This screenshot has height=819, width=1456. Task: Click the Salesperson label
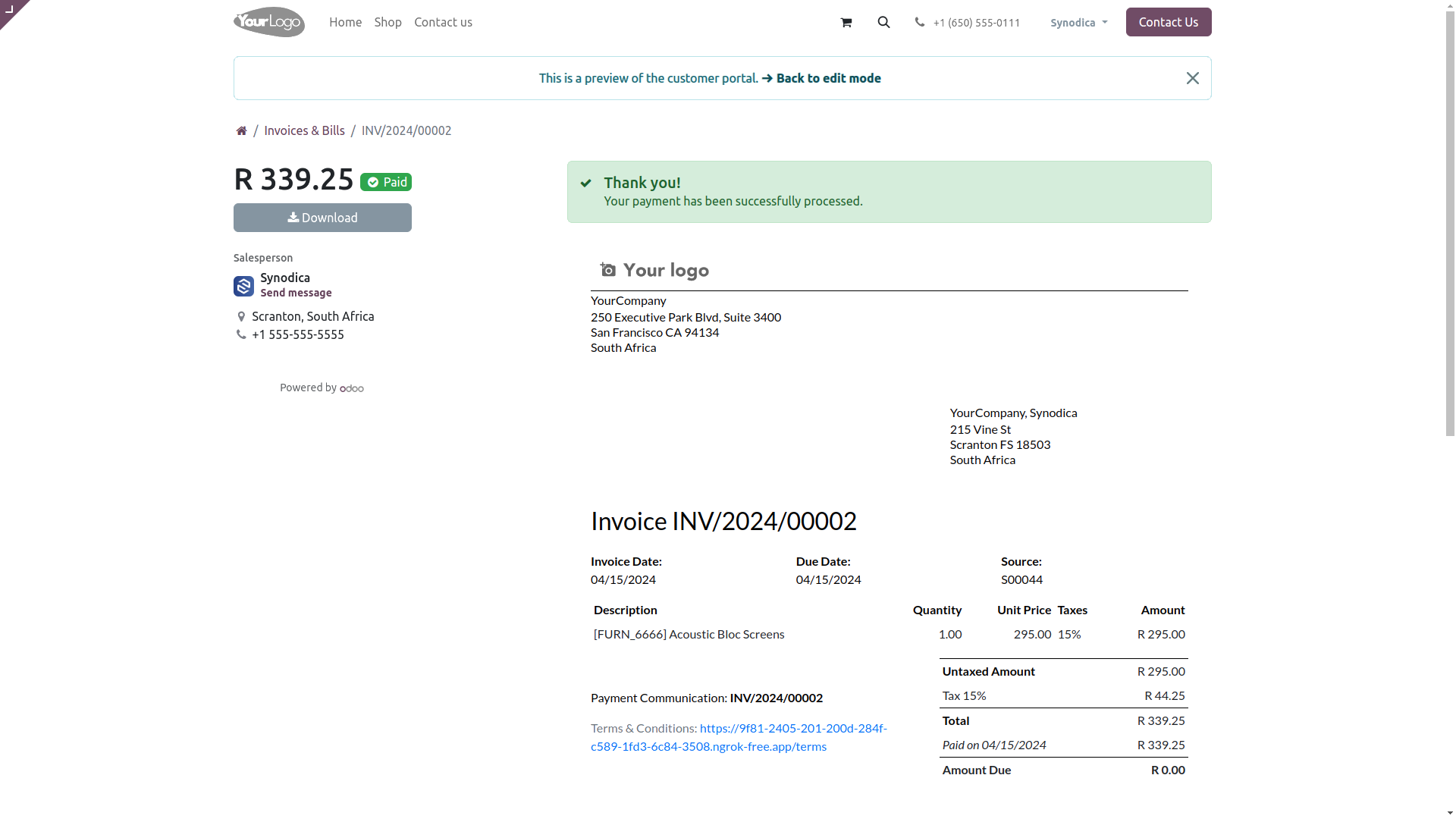(262, 258)
